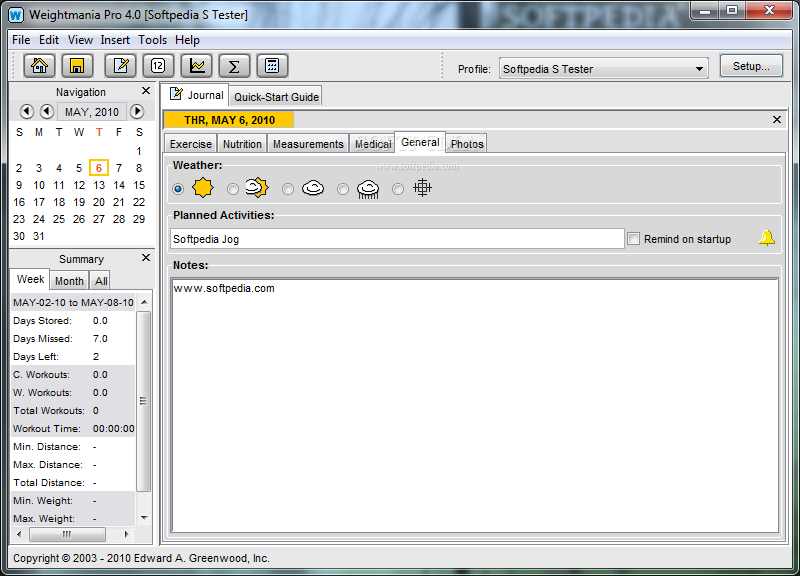This screenshot has height=576, width=800.
Task: Click the Summary vertical scrollbar thumb
Action: (x=144, y=401)
